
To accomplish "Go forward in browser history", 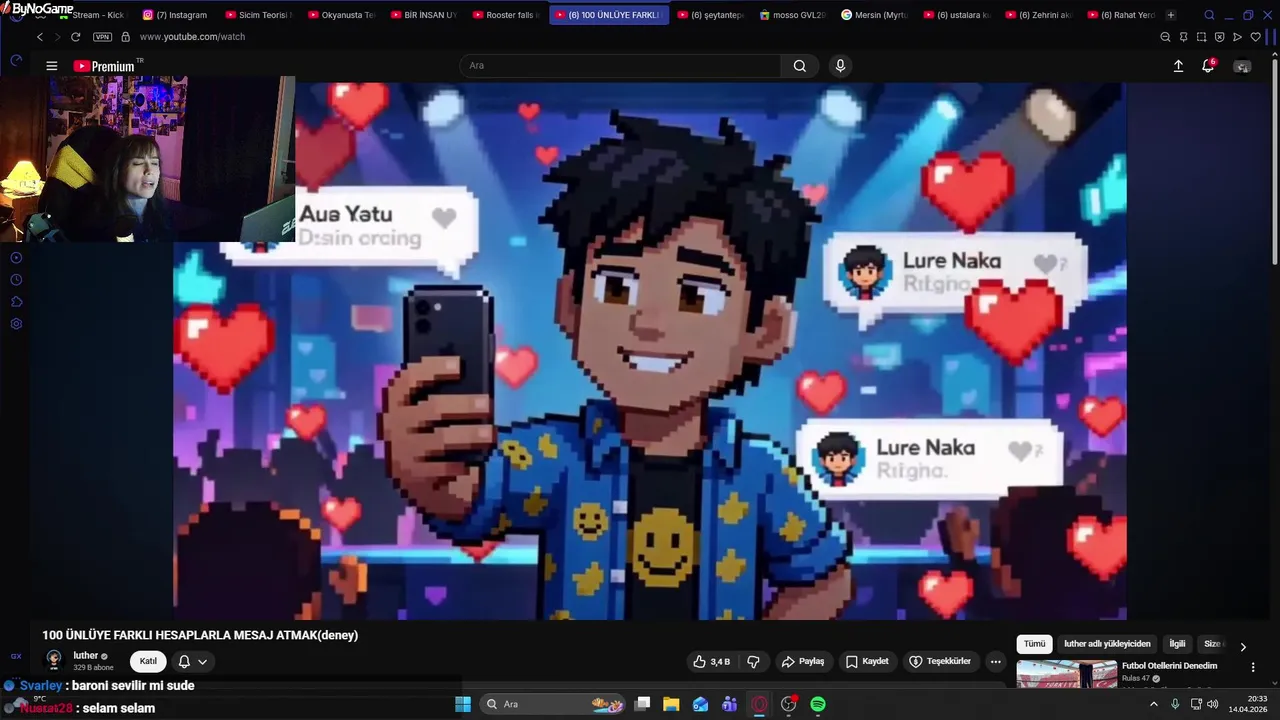I will tap(57, 37).
